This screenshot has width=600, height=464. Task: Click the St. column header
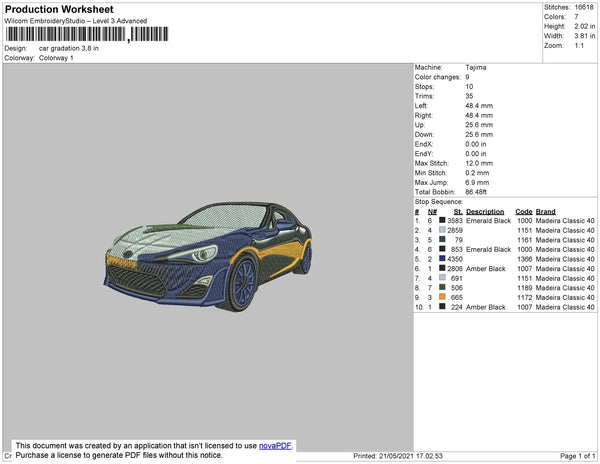click(458, 212)
